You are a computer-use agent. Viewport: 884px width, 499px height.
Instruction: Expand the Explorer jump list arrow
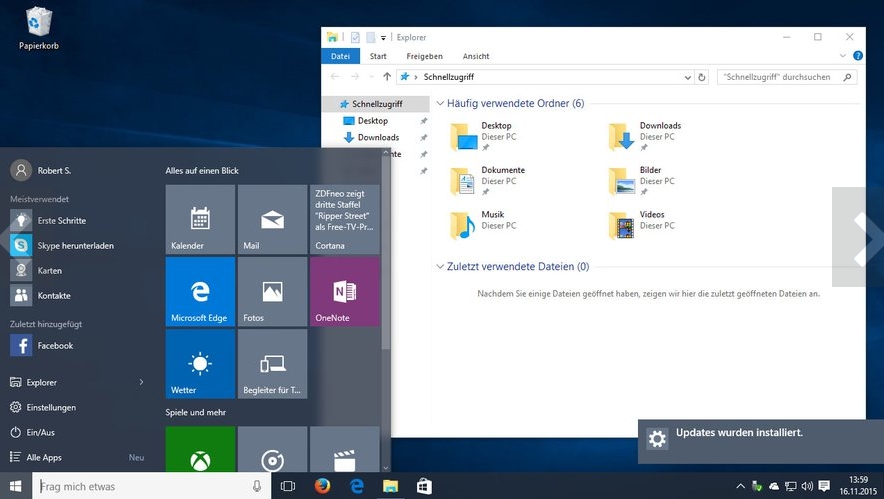[x=142, y=382]
